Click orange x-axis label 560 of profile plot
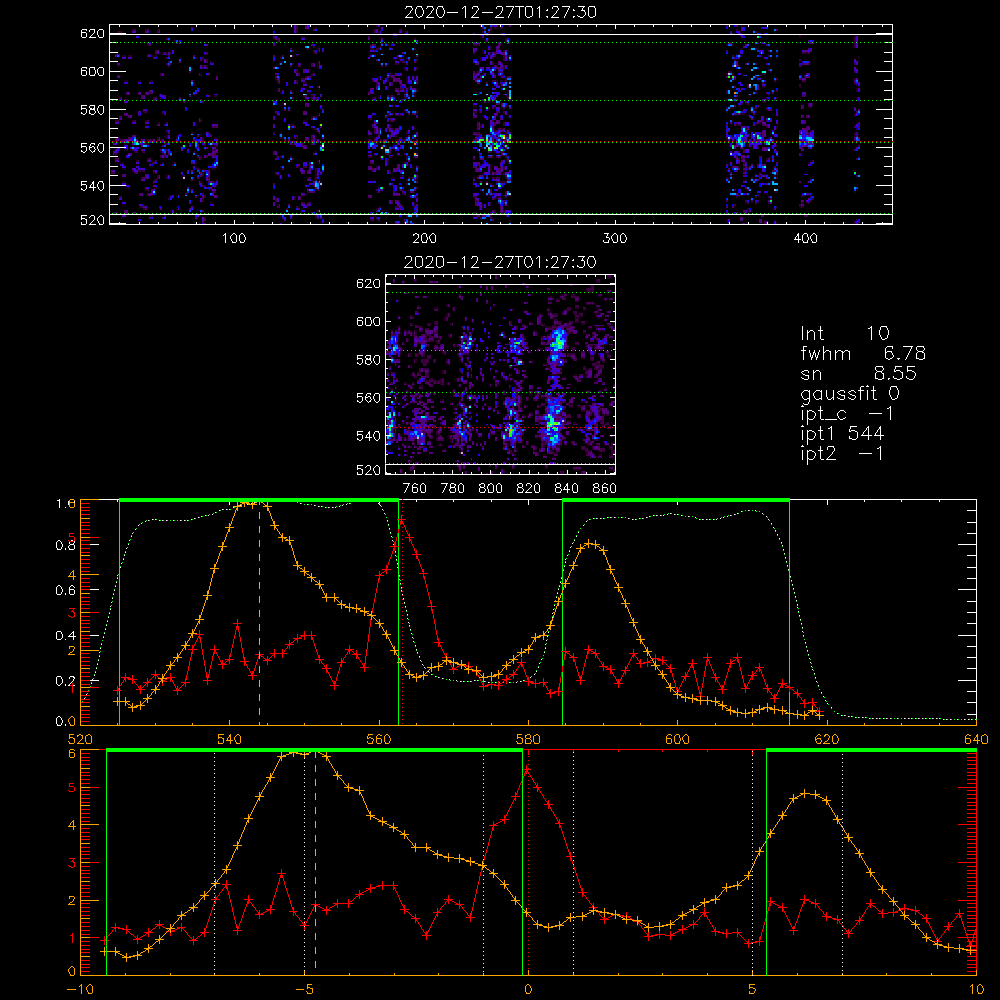This screenshot has width=1000, height=1000. pyautogui.click(x=379, y=739)
